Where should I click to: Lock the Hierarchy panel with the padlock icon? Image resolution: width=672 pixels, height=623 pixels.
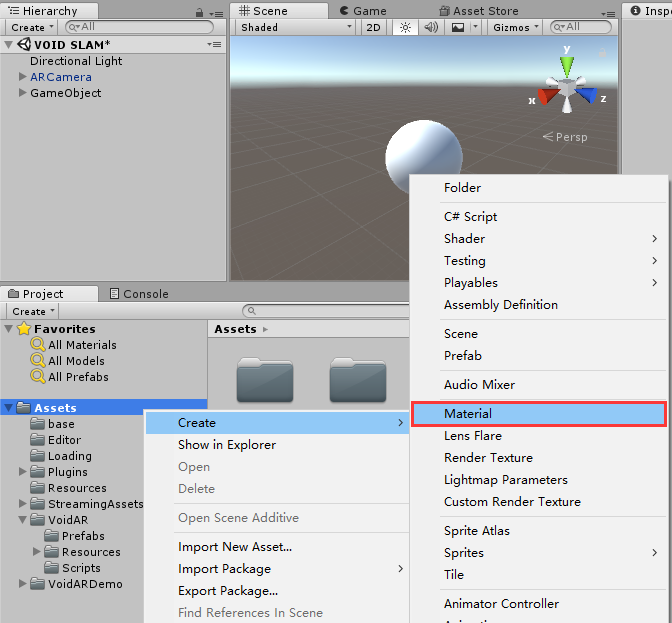pyautogui.click(x=200, y=11)
